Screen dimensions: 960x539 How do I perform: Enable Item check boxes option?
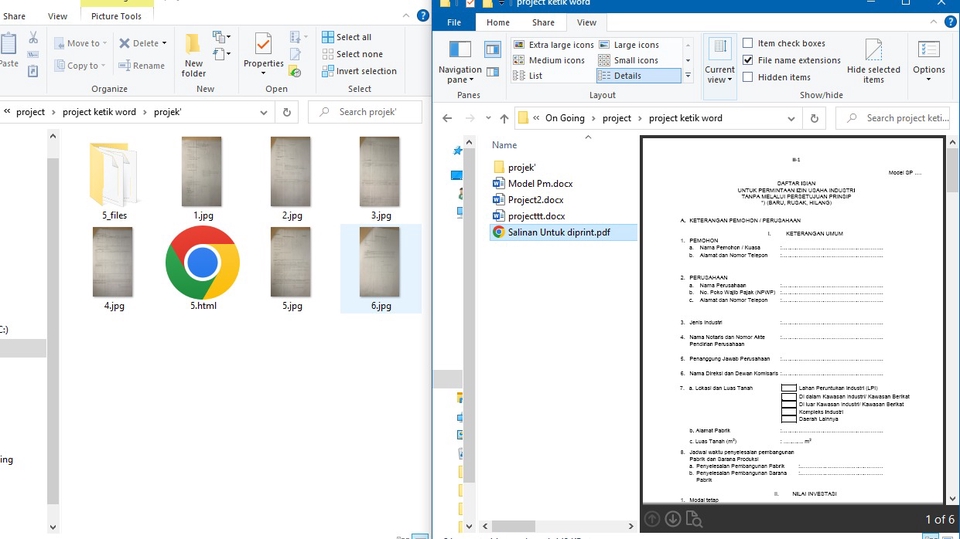click(748, 43)
